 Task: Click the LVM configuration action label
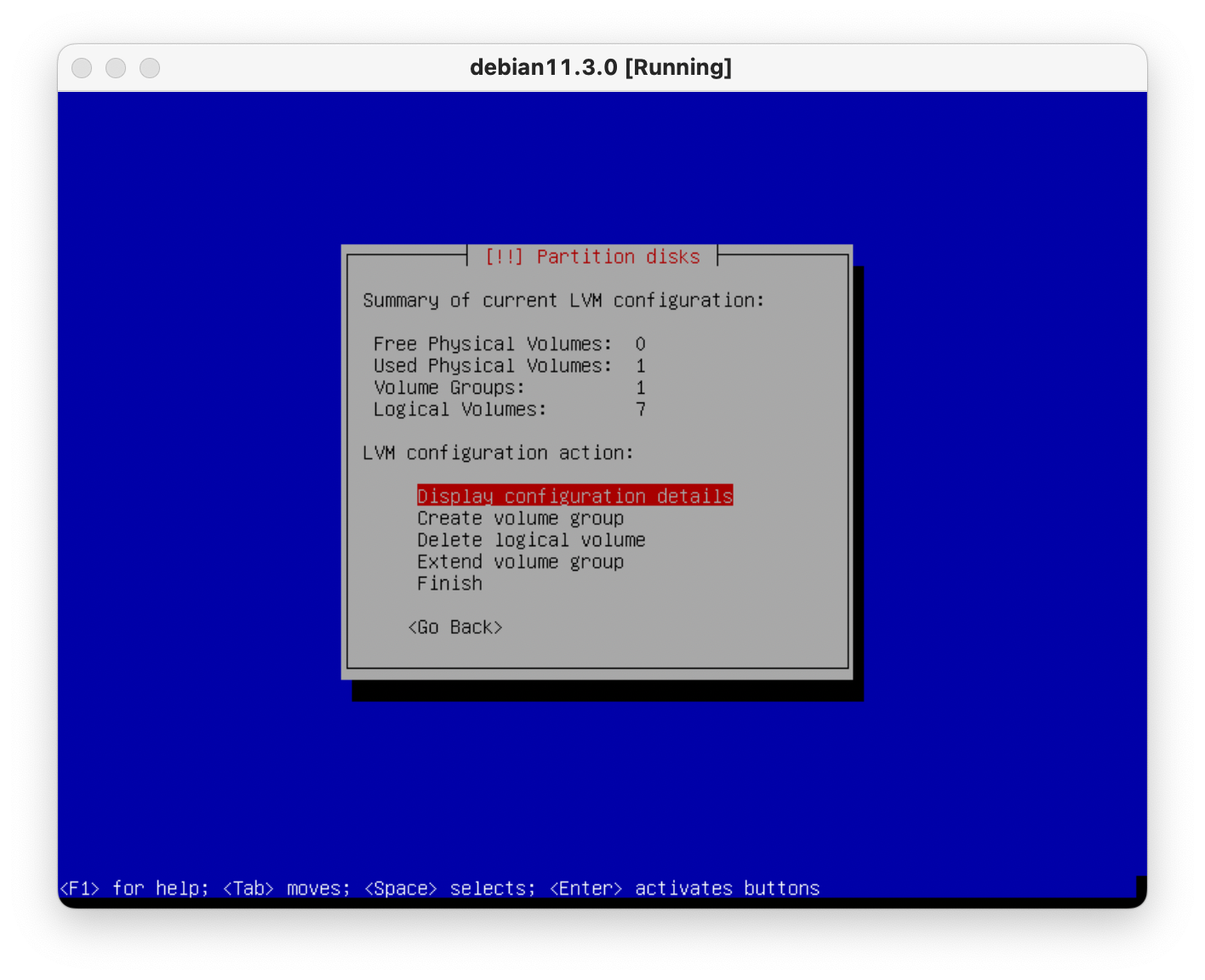click(498, 453)
